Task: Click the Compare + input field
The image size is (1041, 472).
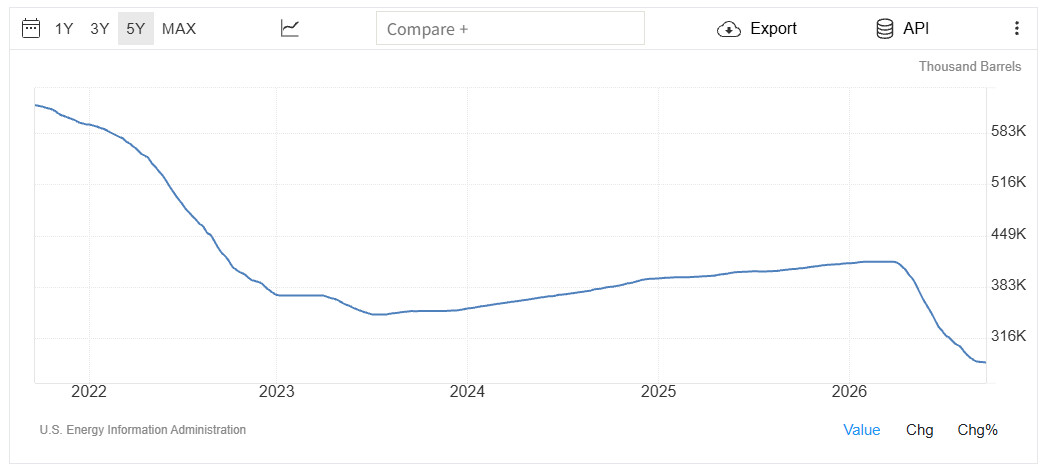Action: tap(510, 28)
